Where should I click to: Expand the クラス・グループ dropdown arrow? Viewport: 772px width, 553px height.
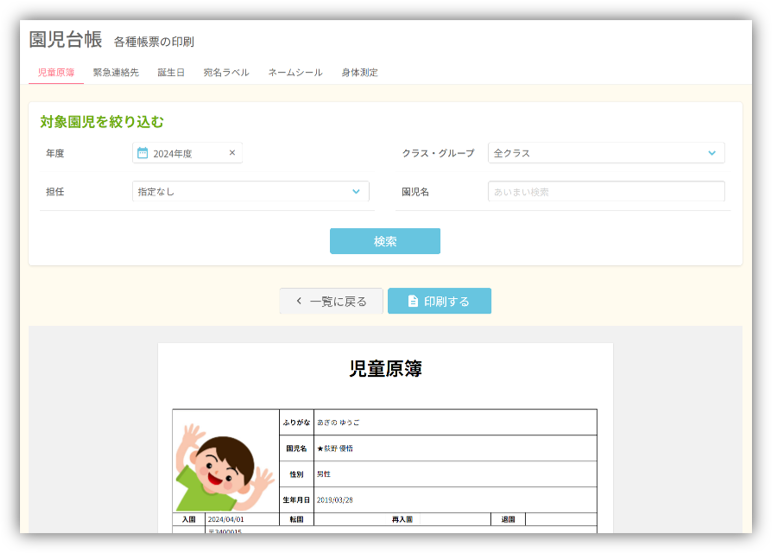point(711,153)
